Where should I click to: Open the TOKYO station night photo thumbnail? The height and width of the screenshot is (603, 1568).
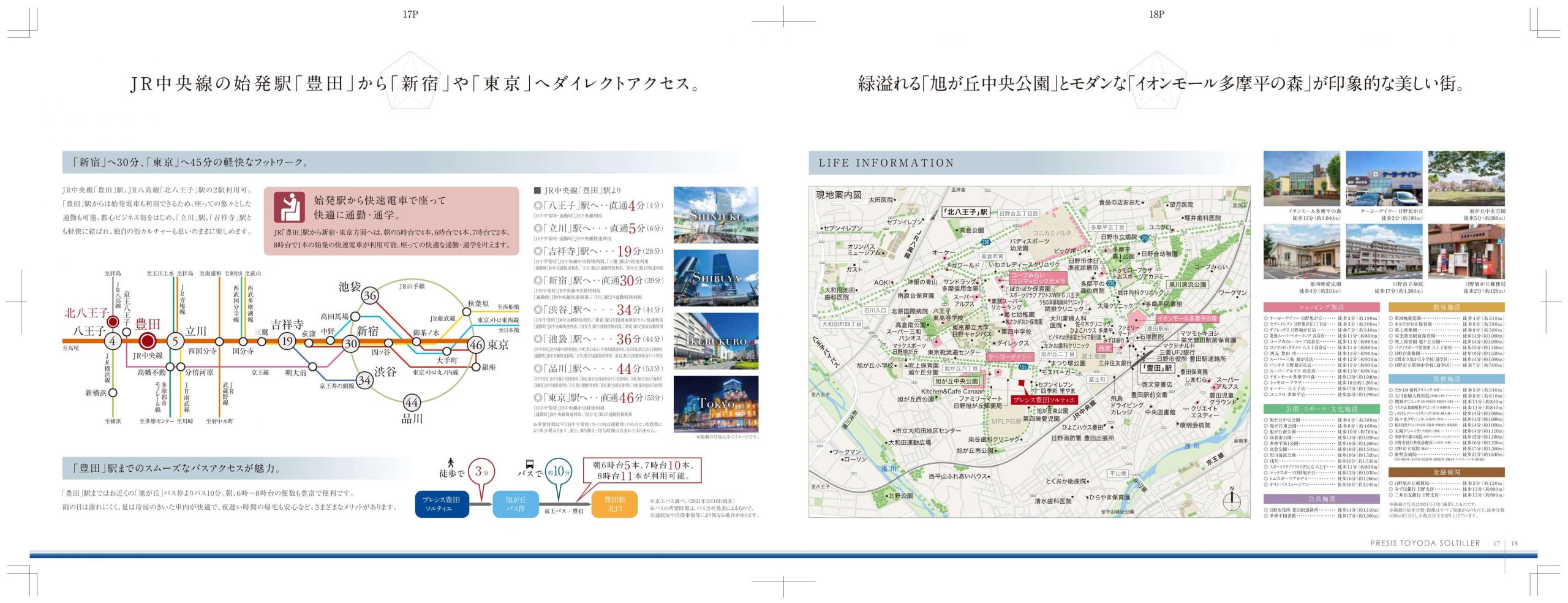pos(715,404)
